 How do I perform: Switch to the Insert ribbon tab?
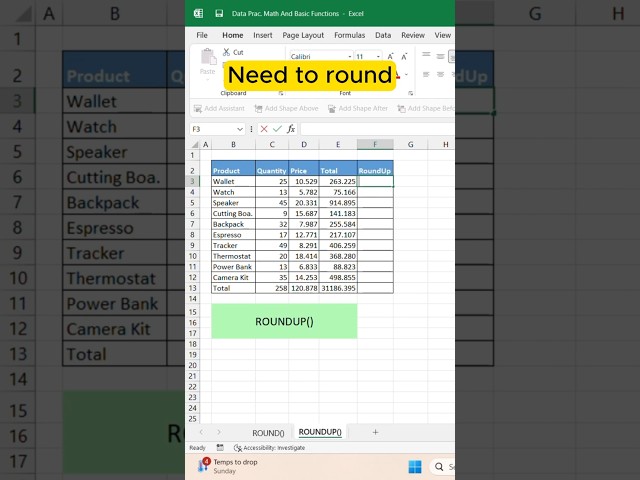point(262,35)
